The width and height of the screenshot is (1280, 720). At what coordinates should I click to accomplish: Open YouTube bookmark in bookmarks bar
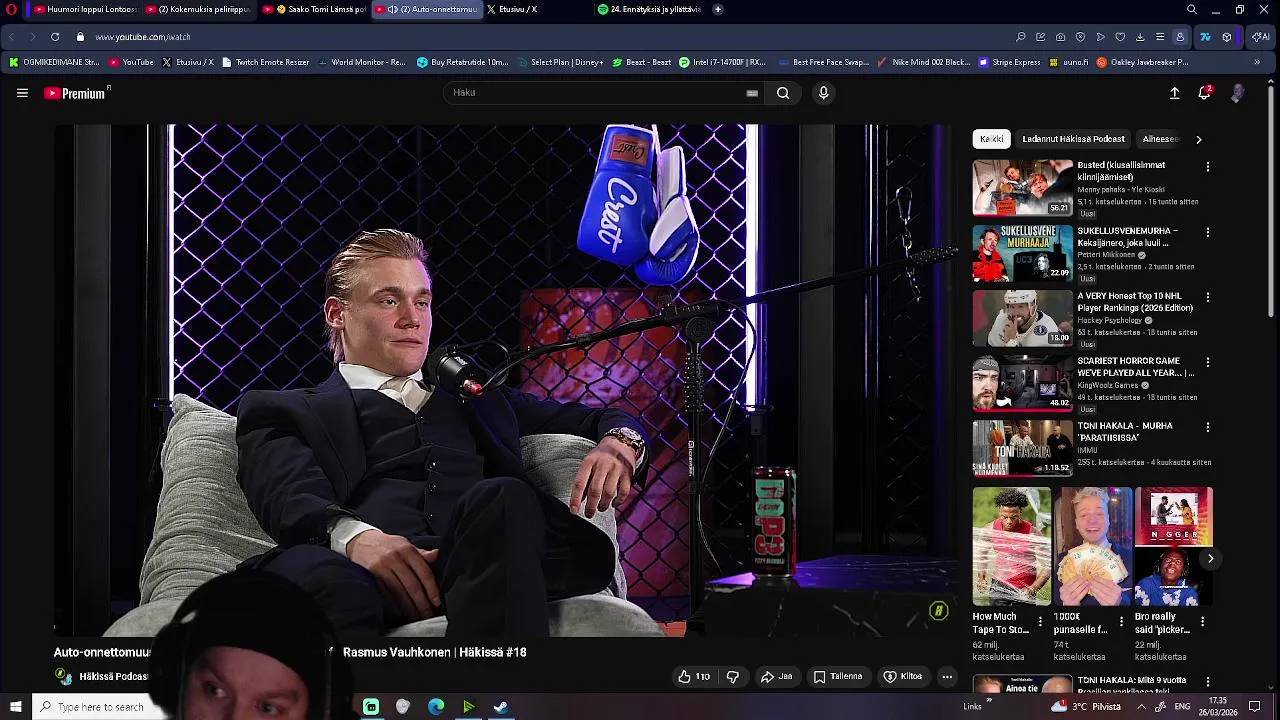[x=131, y=62]
